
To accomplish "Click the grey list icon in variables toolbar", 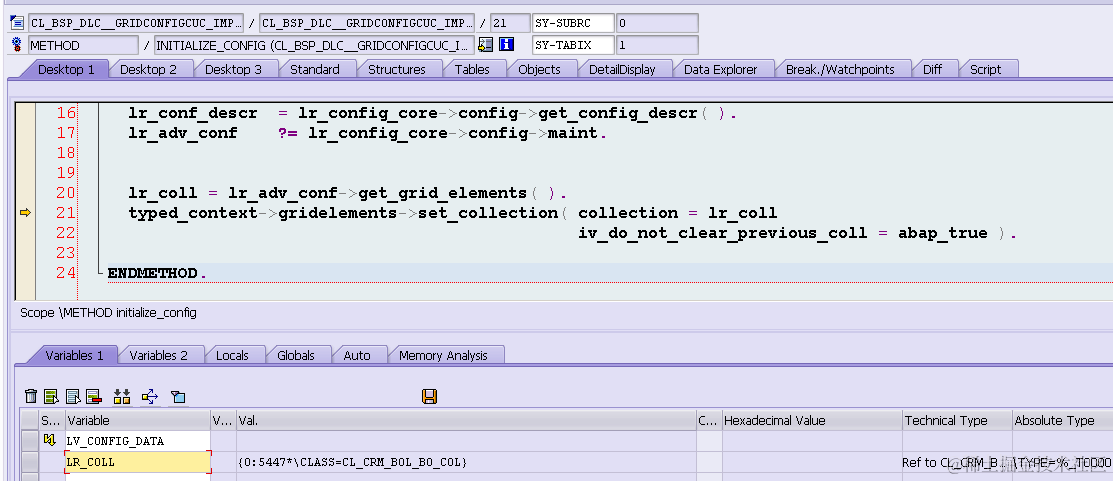I will pos(72,397).
